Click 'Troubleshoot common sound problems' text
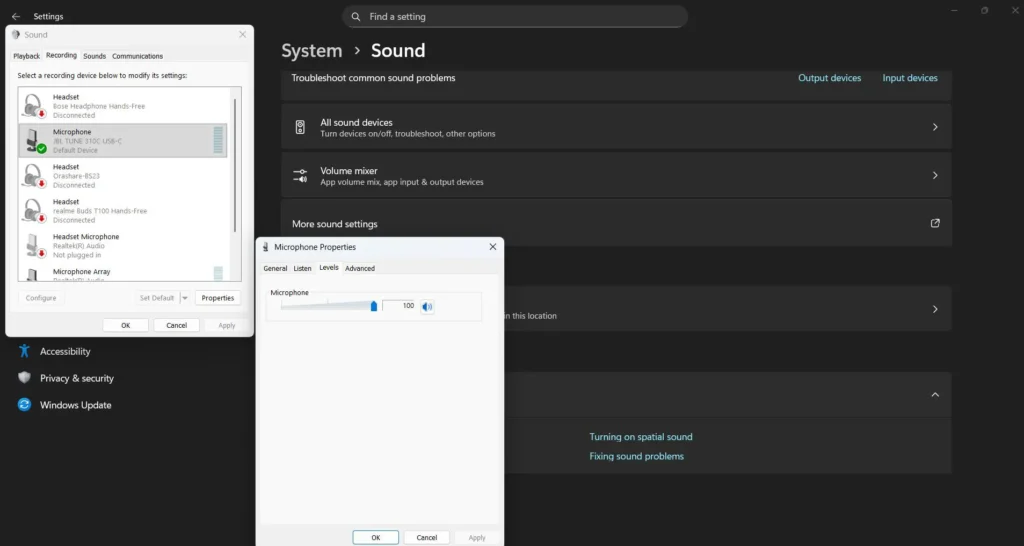The image size is (1024, 546). pyautogui.click(x=374, y=78)
